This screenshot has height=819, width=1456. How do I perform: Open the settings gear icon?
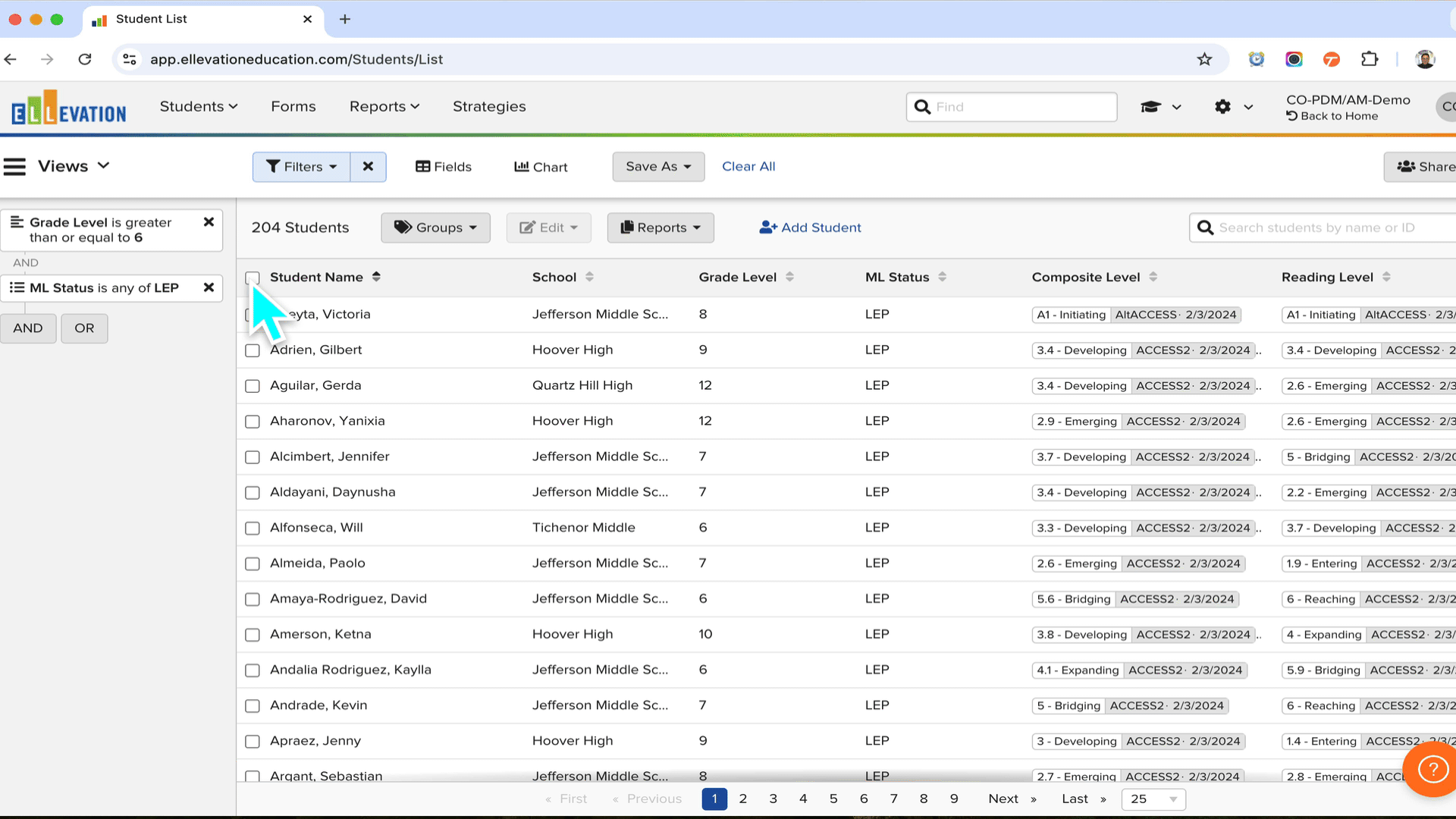[x=1222, y=107]
